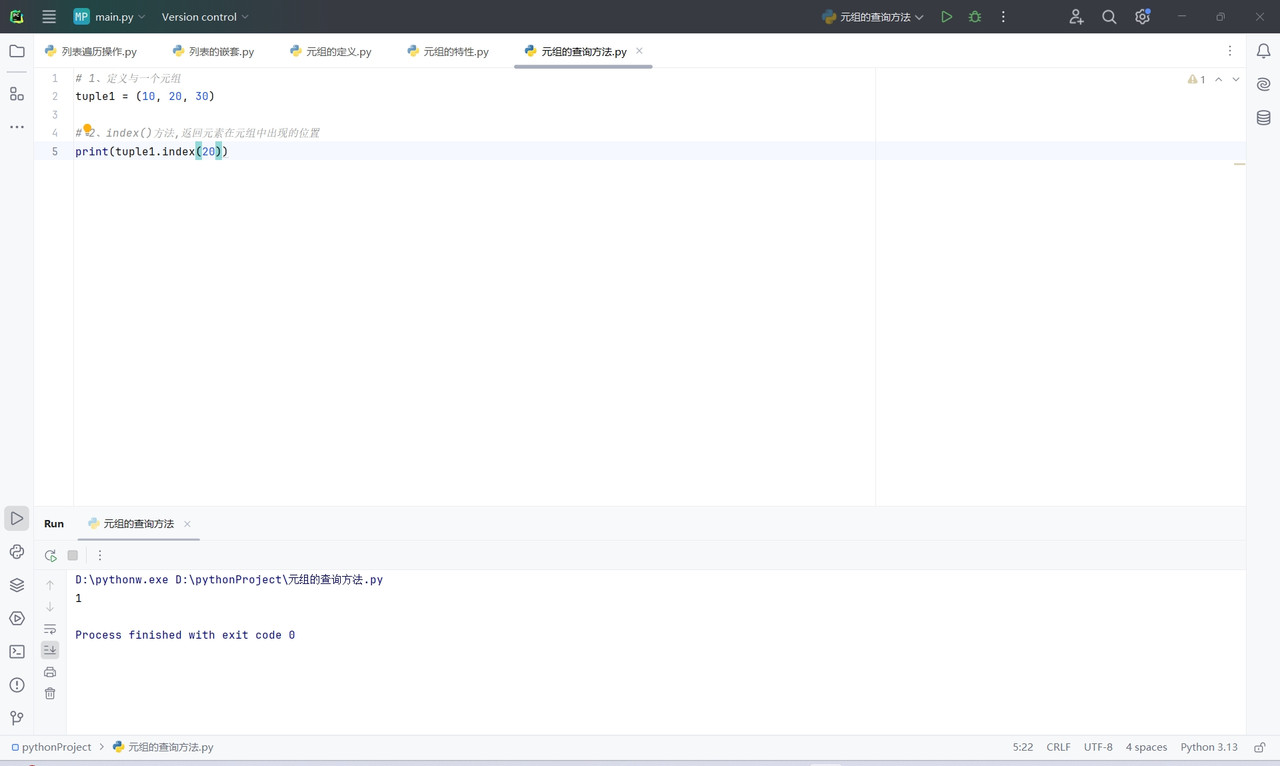Click the warning count indicator
Image resolution: width=1280 pixels, height=766 pixels.
(1197, 79)
